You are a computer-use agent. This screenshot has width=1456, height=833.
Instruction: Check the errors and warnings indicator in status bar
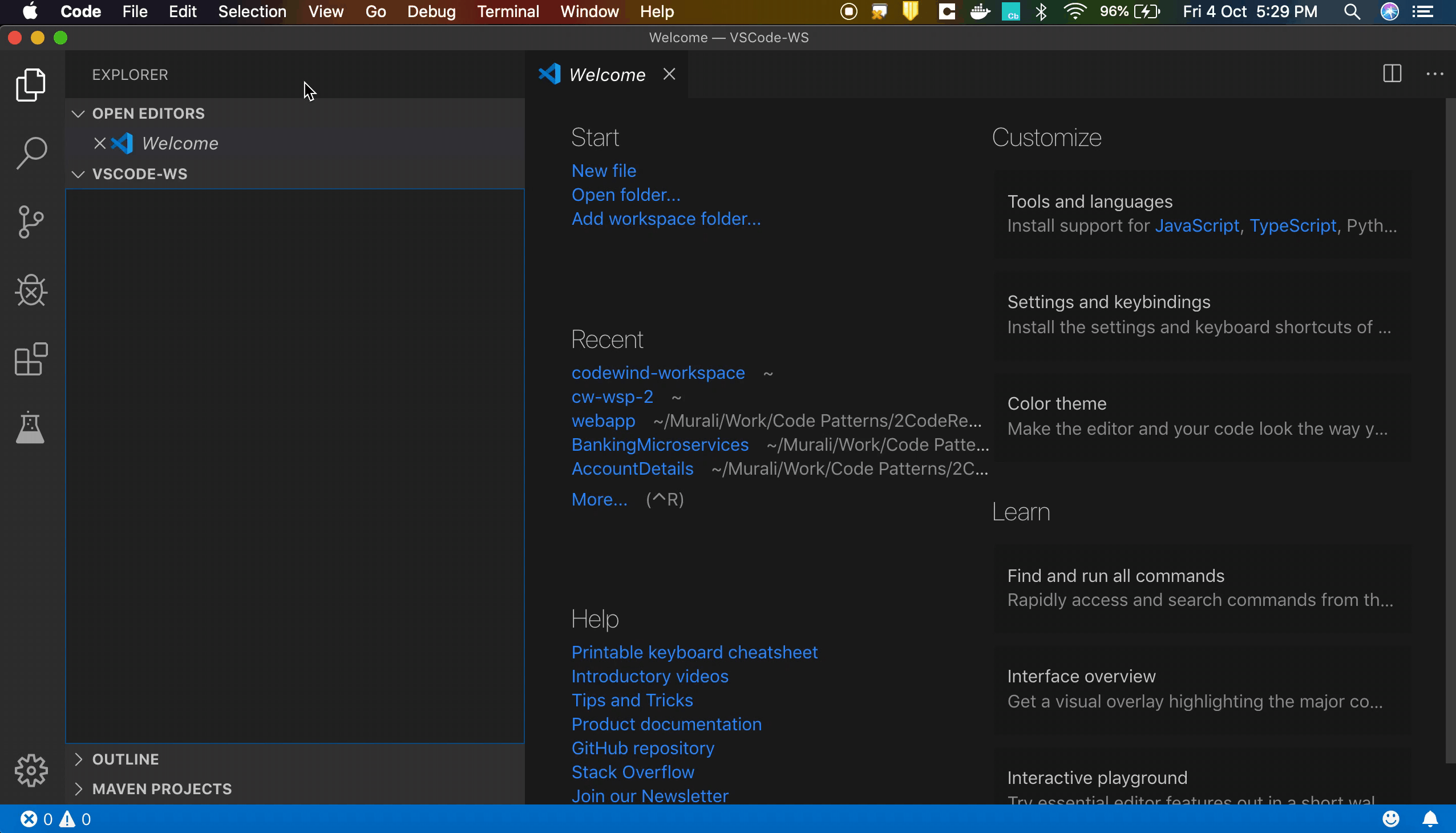pos(54,819)
